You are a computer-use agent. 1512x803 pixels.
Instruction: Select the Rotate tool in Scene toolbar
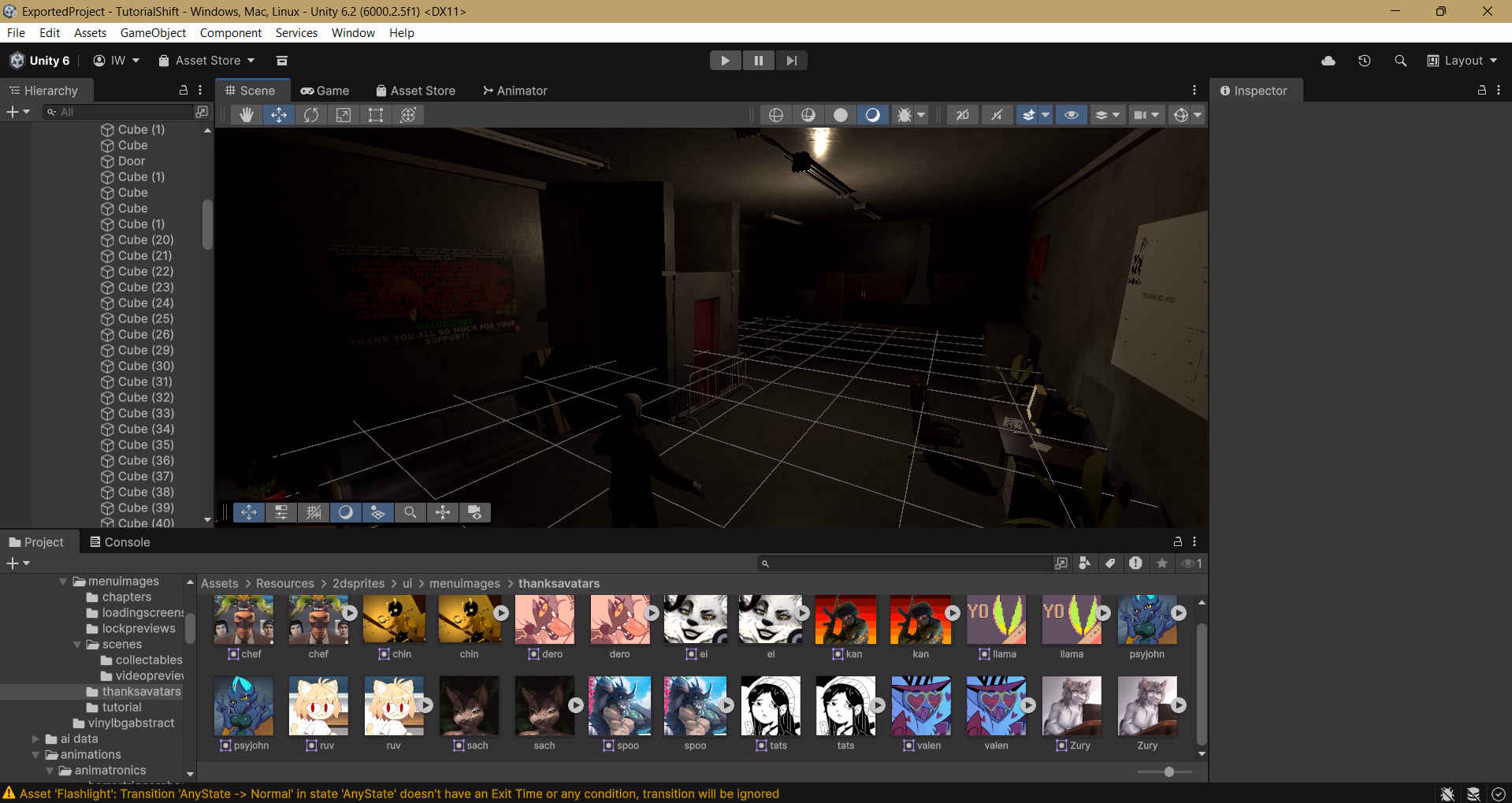click(311, 115)
